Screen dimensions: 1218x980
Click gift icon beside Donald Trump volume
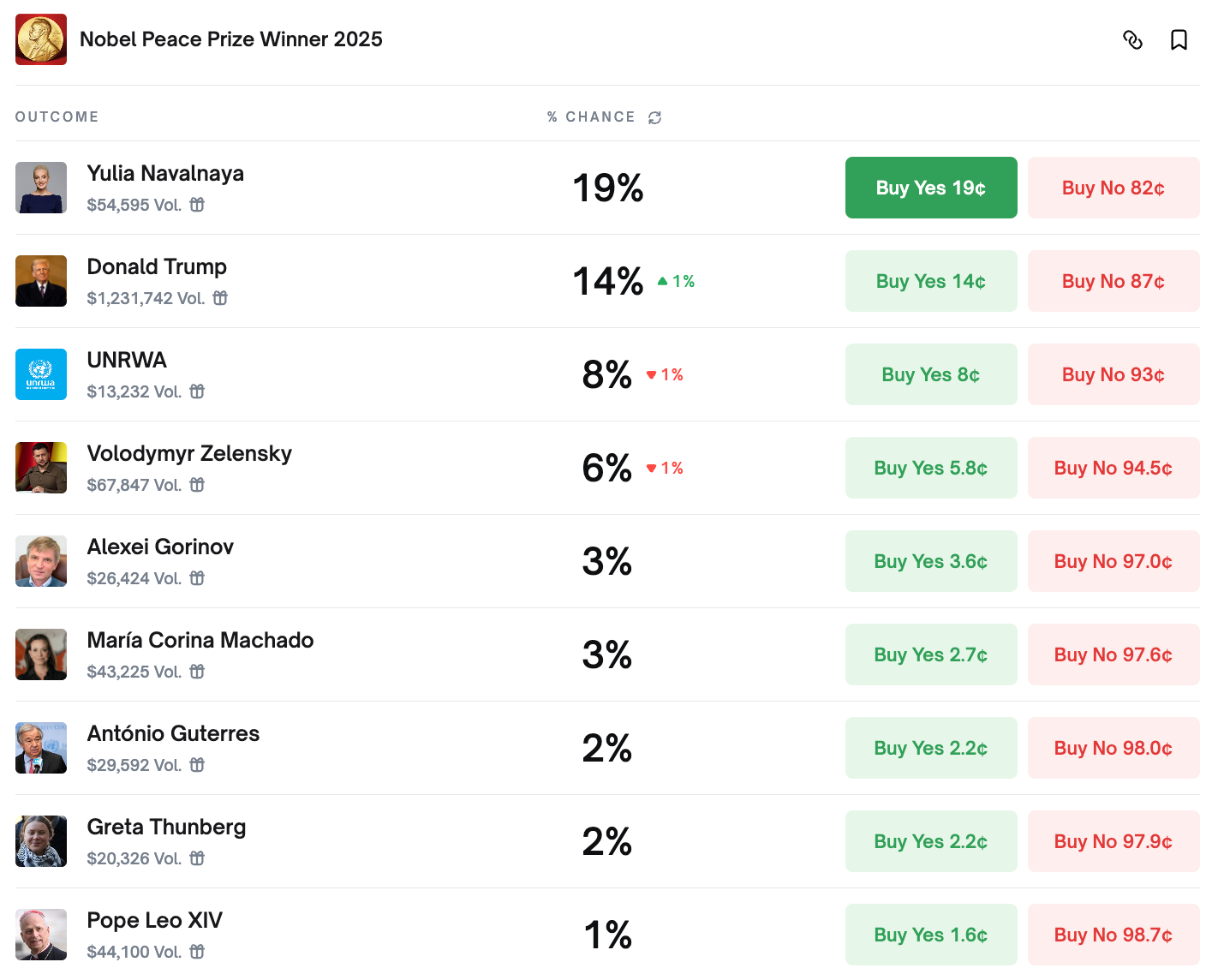pos(220,298)
